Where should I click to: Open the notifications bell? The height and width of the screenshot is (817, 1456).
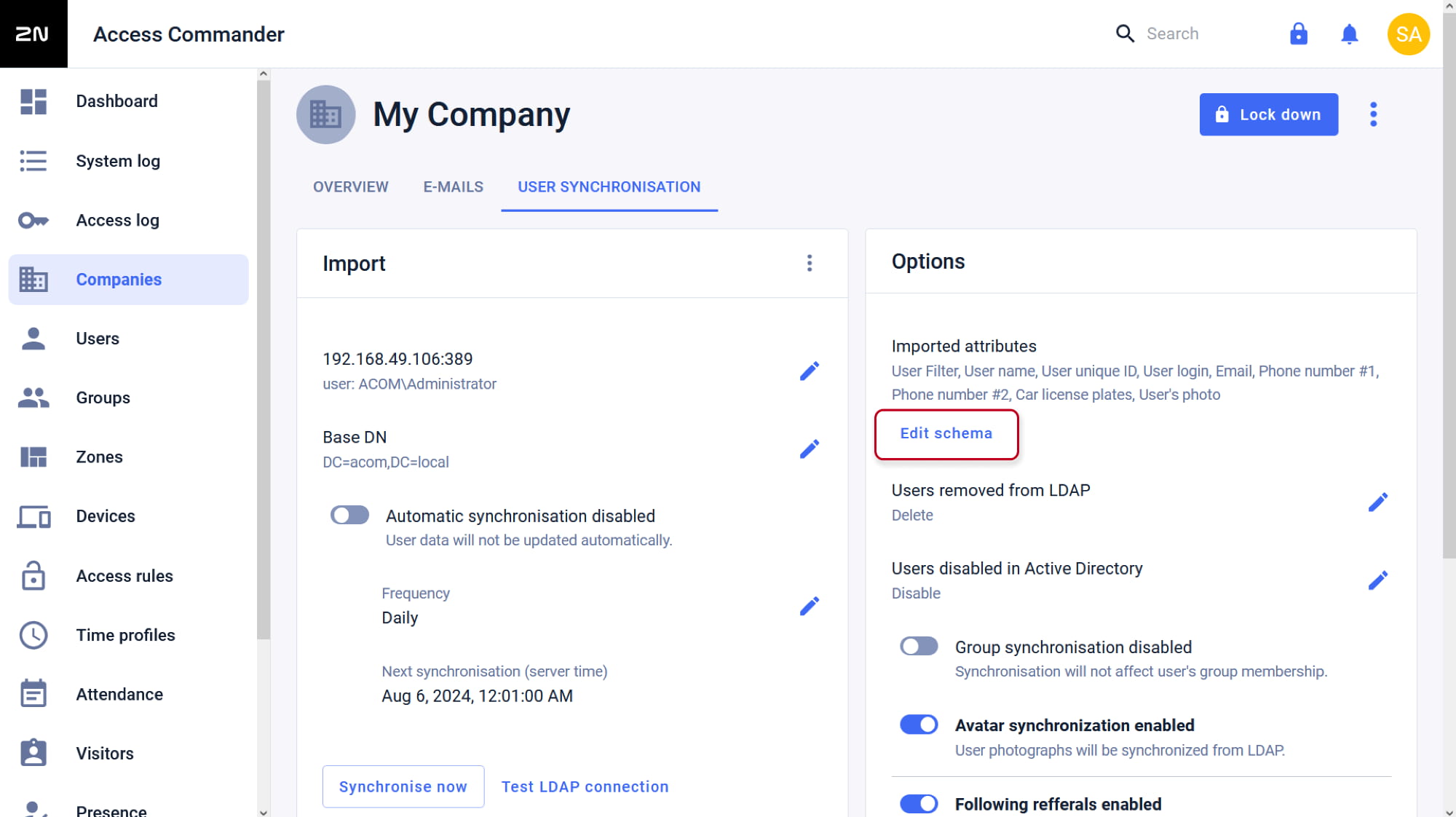[1350, 33]
